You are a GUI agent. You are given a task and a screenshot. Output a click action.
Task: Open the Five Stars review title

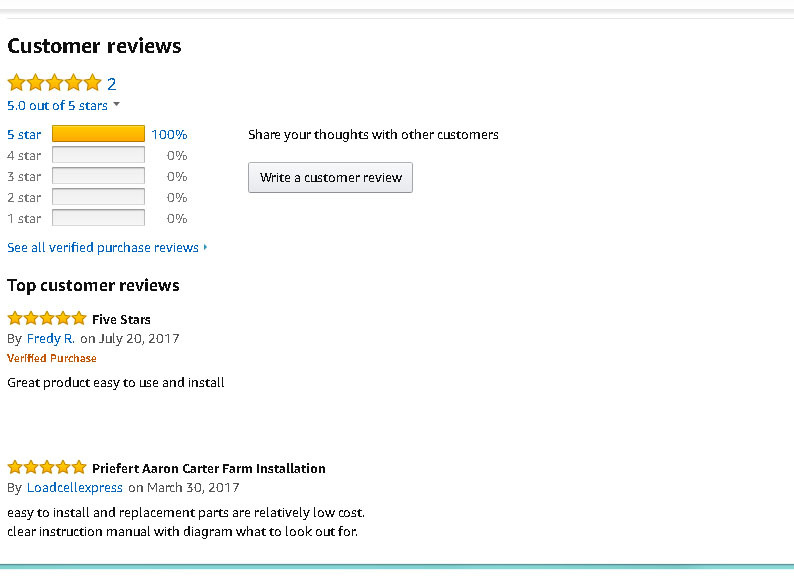(121, 320)
